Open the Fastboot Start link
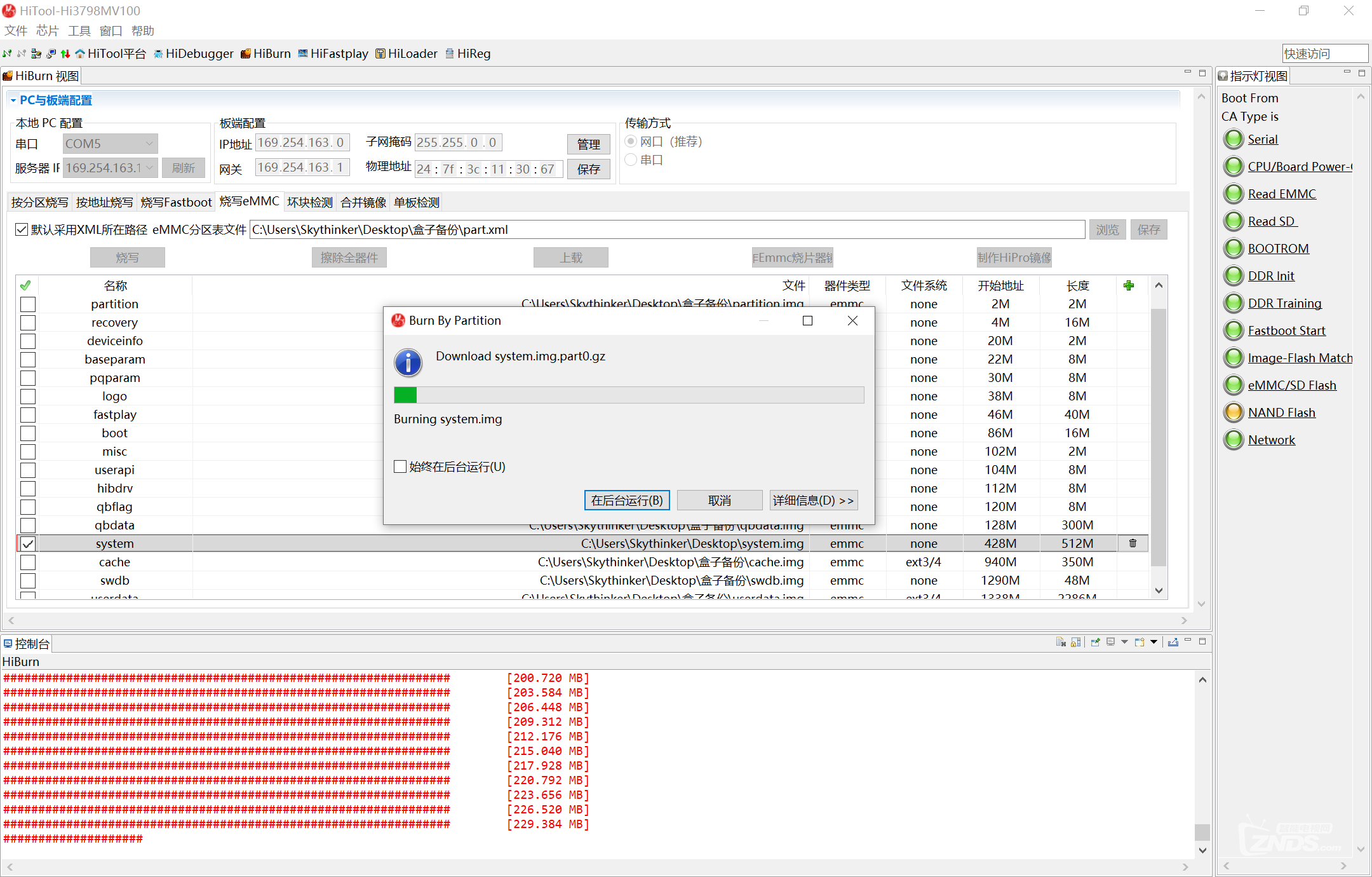The height and width of the screenshot is (877, 1372). click(x=1286, y=330)
